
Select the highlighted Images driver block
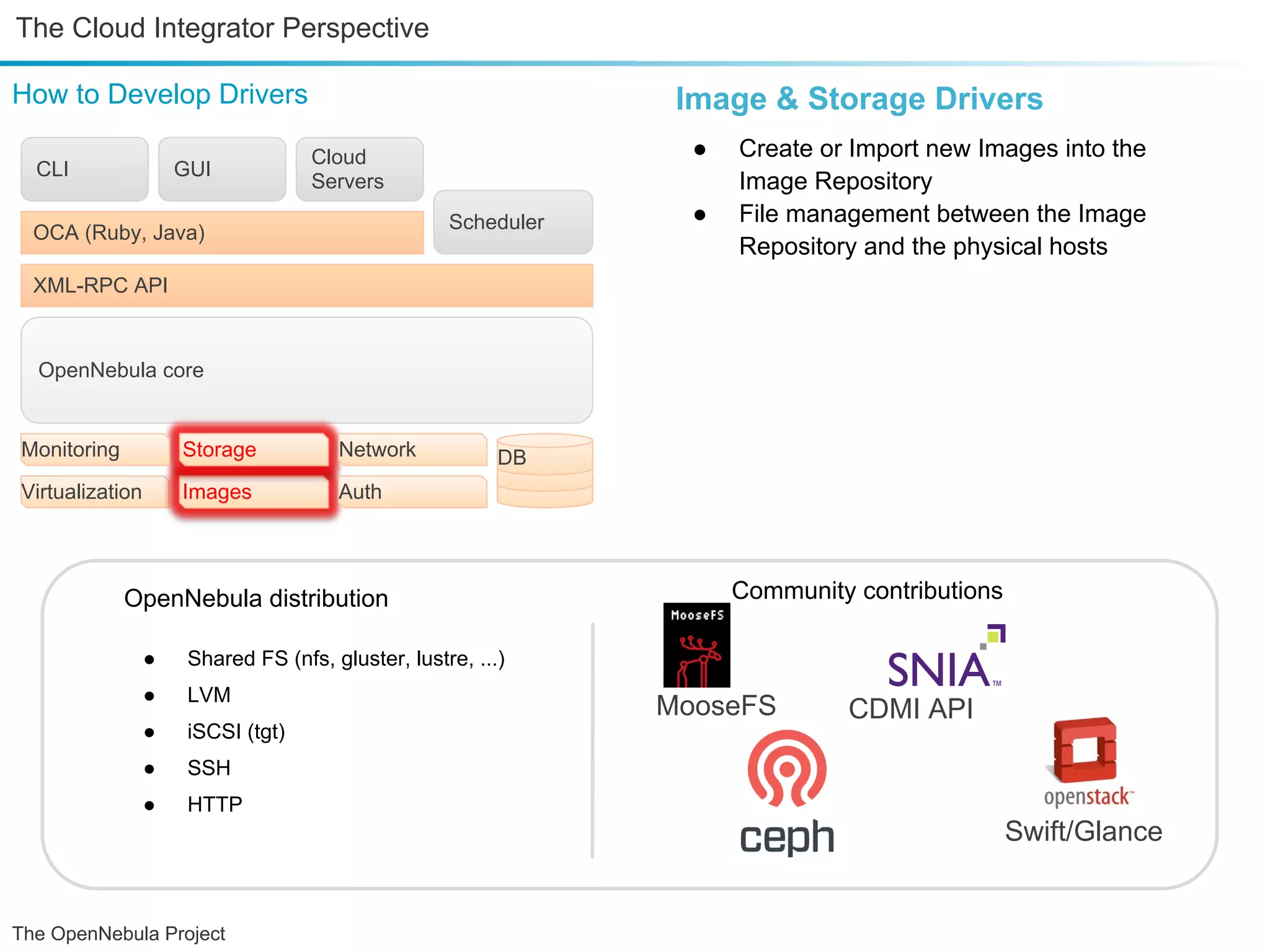254,491
